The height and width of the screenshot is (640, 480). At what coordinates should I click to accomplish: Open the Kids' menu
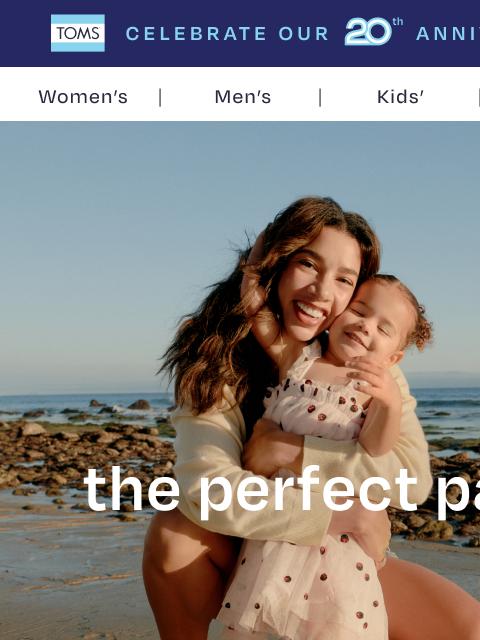point(400,97)
